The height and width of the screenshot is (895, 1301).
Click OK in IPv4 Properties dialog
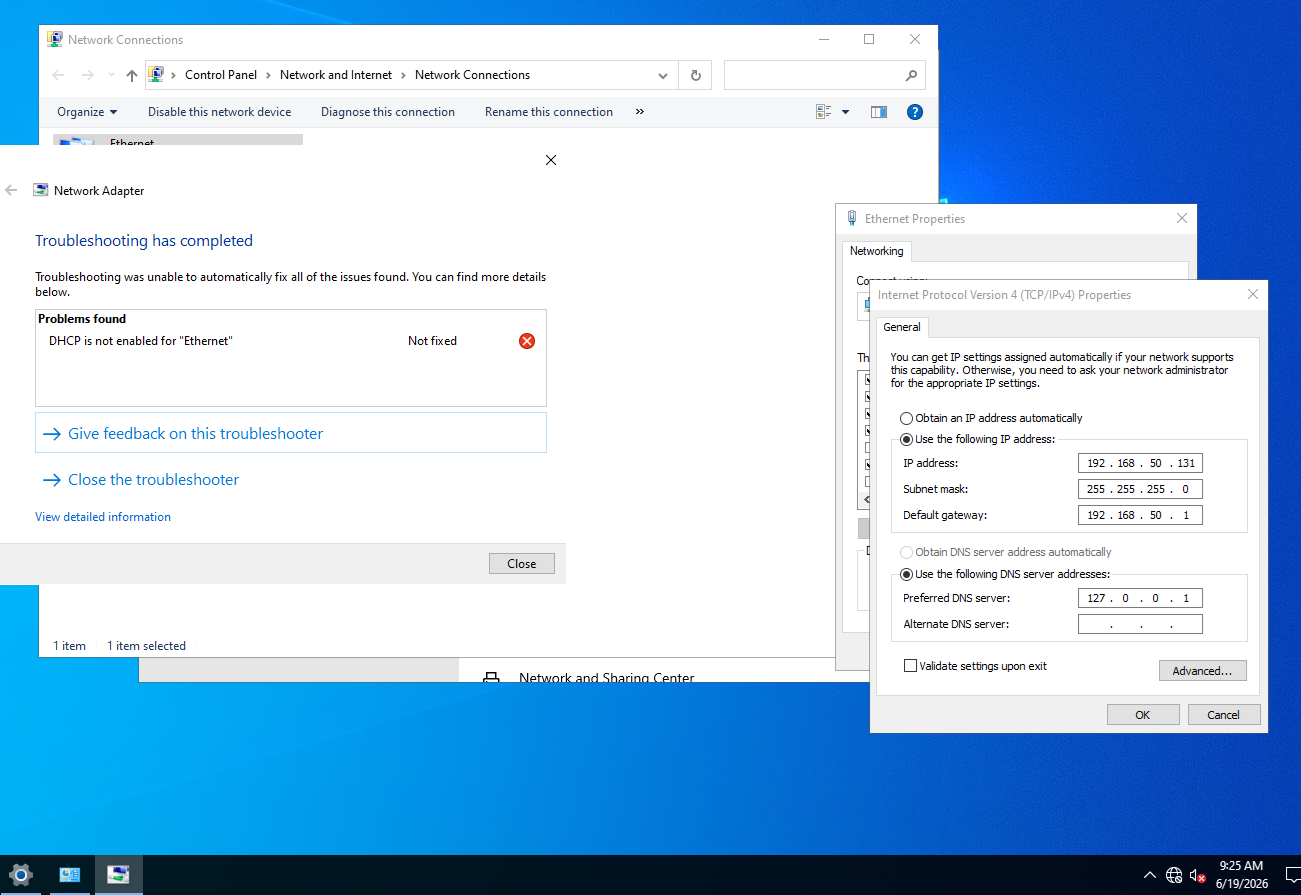(1143, 715)
